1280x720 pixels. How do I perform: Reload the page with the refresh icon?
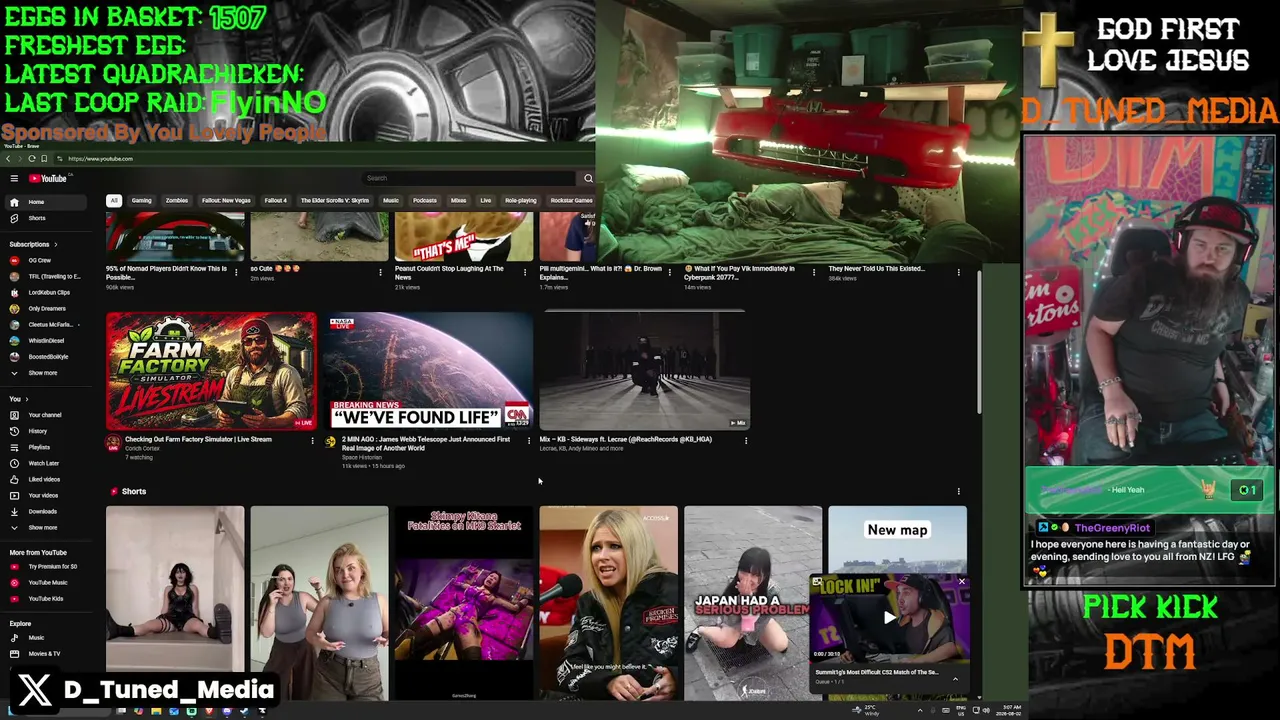pos(32,159)
